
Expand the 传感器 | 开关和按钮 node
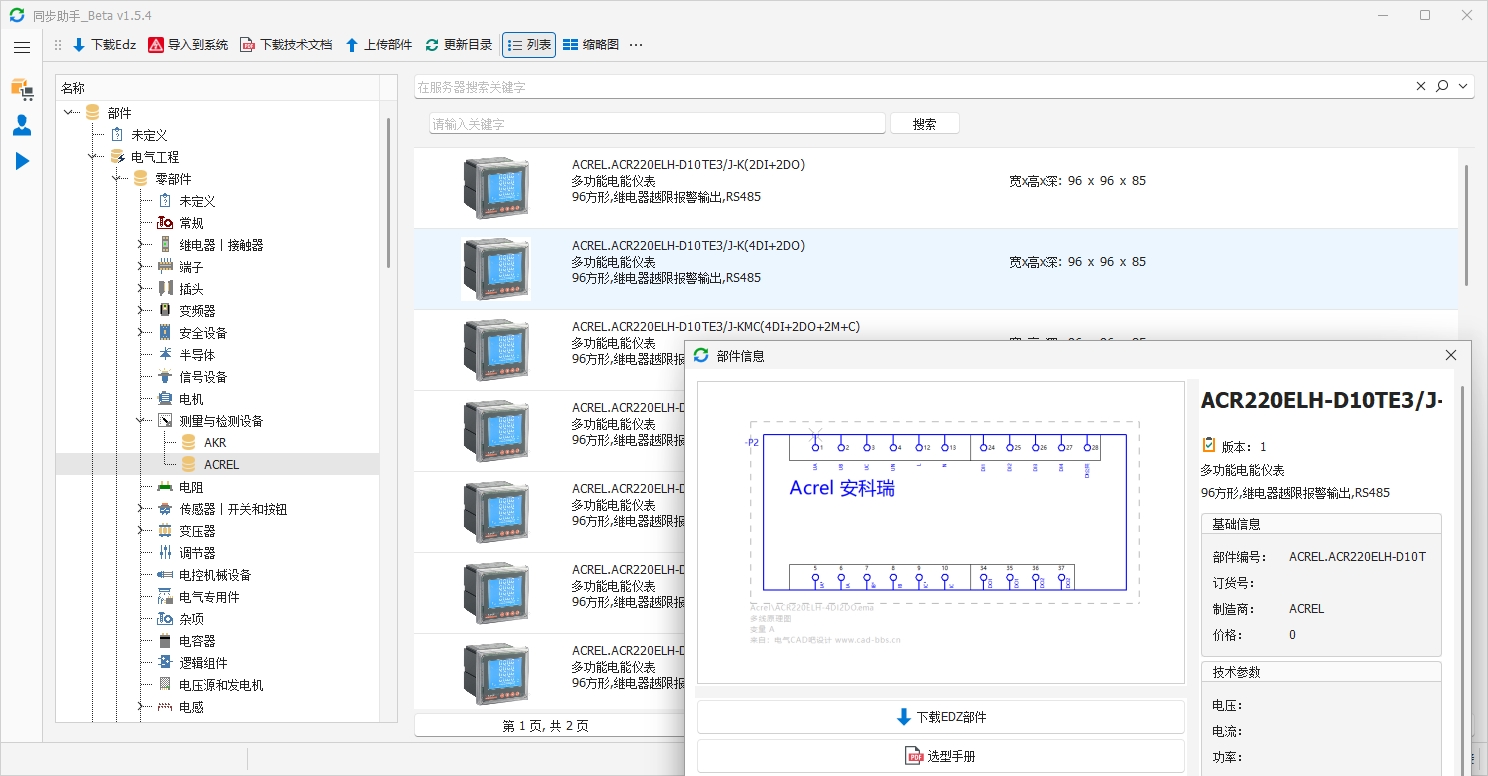141,509
